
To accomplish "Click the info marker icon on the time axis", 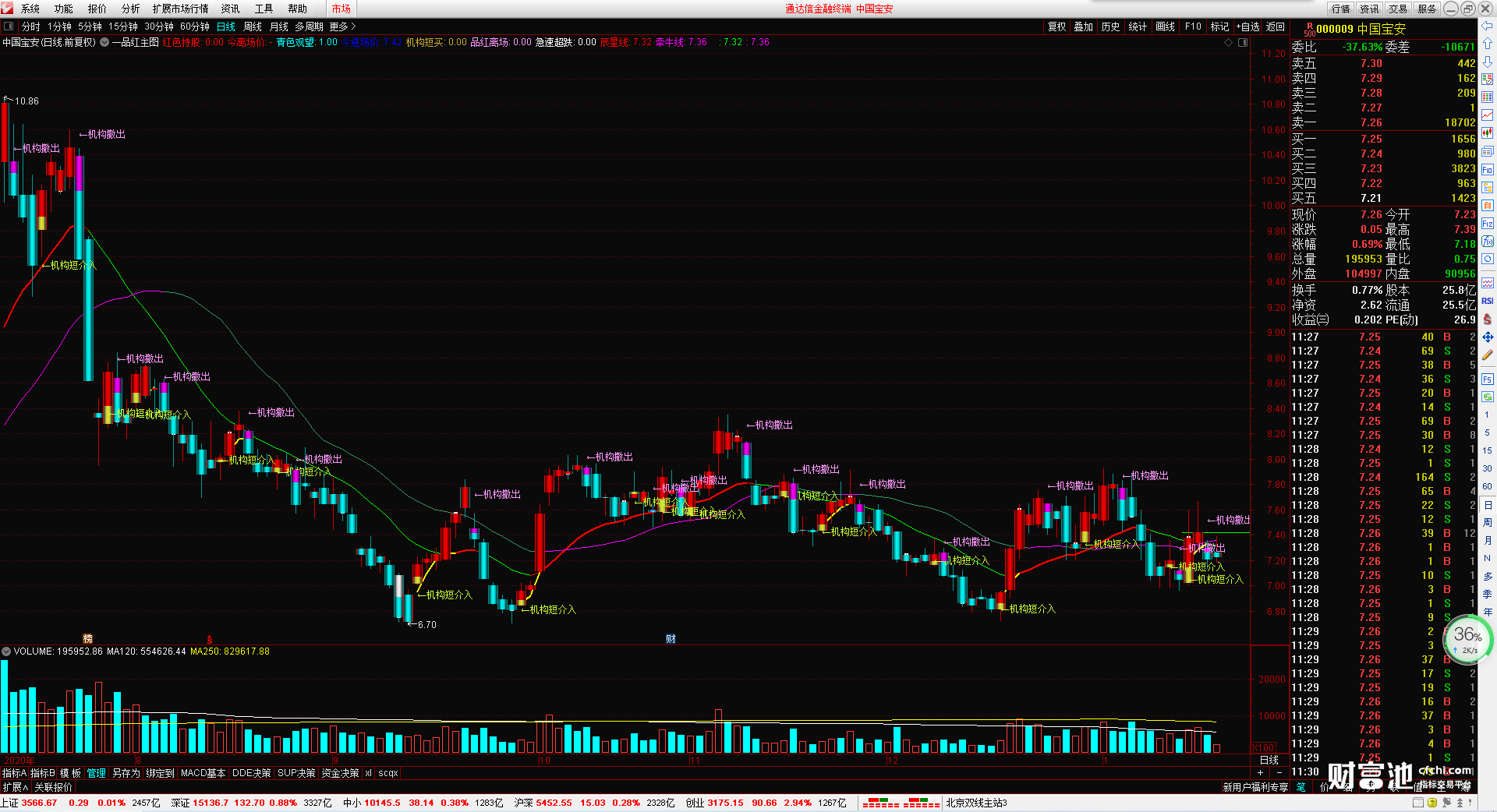I will pyautogui.click(x=671, y=639).
